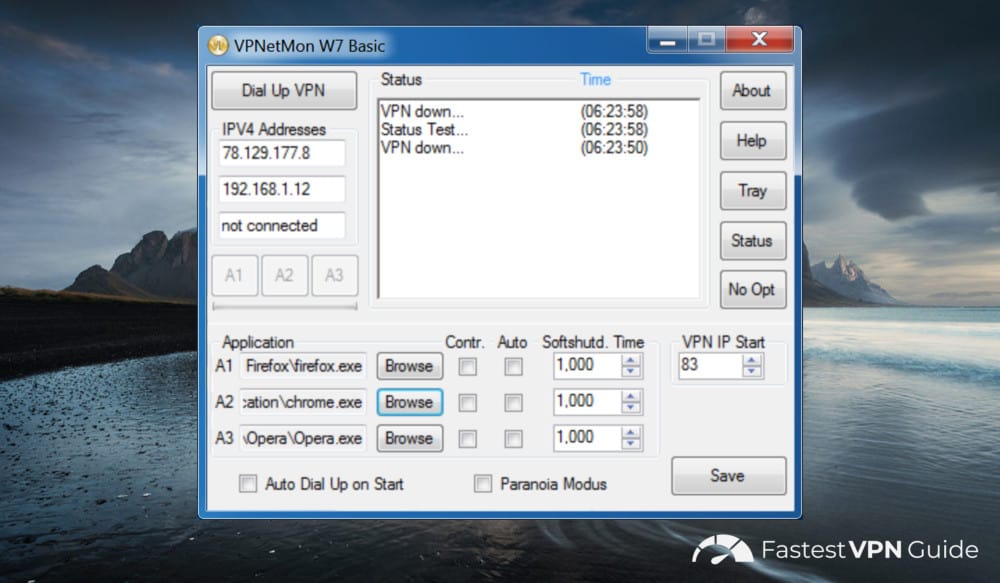Image resolution: width=1000 pixels, height=583 pixels.
Task: Browse for application A1 Firefox
Action: point(409,366)
